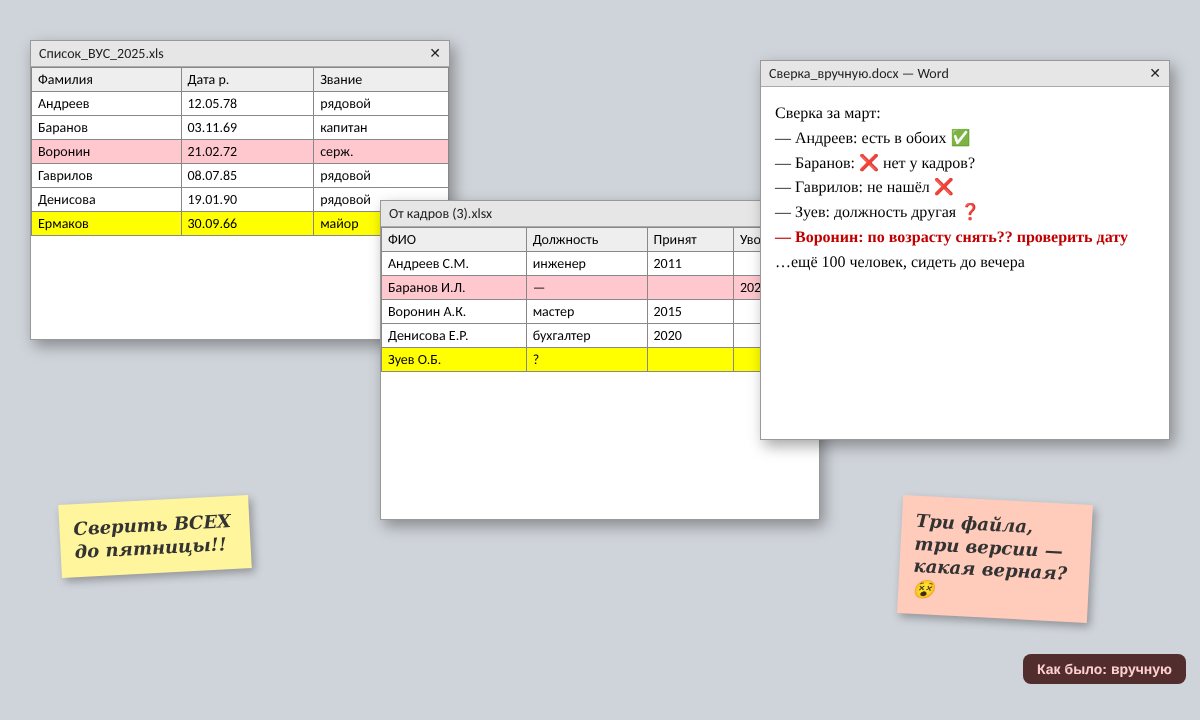Select the 'Принят' column header
Image resolution: width=1200 pixels, height=720 pixels.
tap(690, 240)
